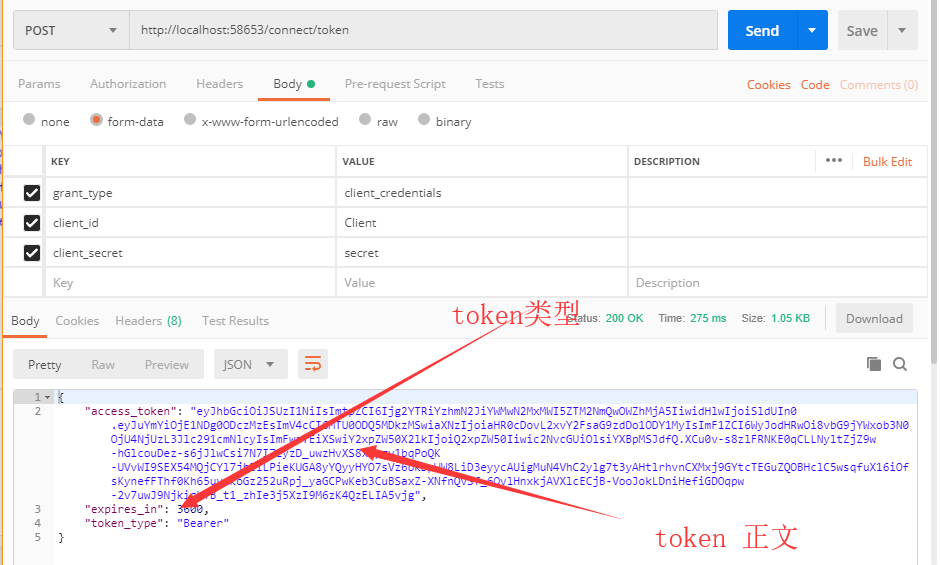940x565 pixels.
Task: Select the raw body type
Action: tap(364, 119)
